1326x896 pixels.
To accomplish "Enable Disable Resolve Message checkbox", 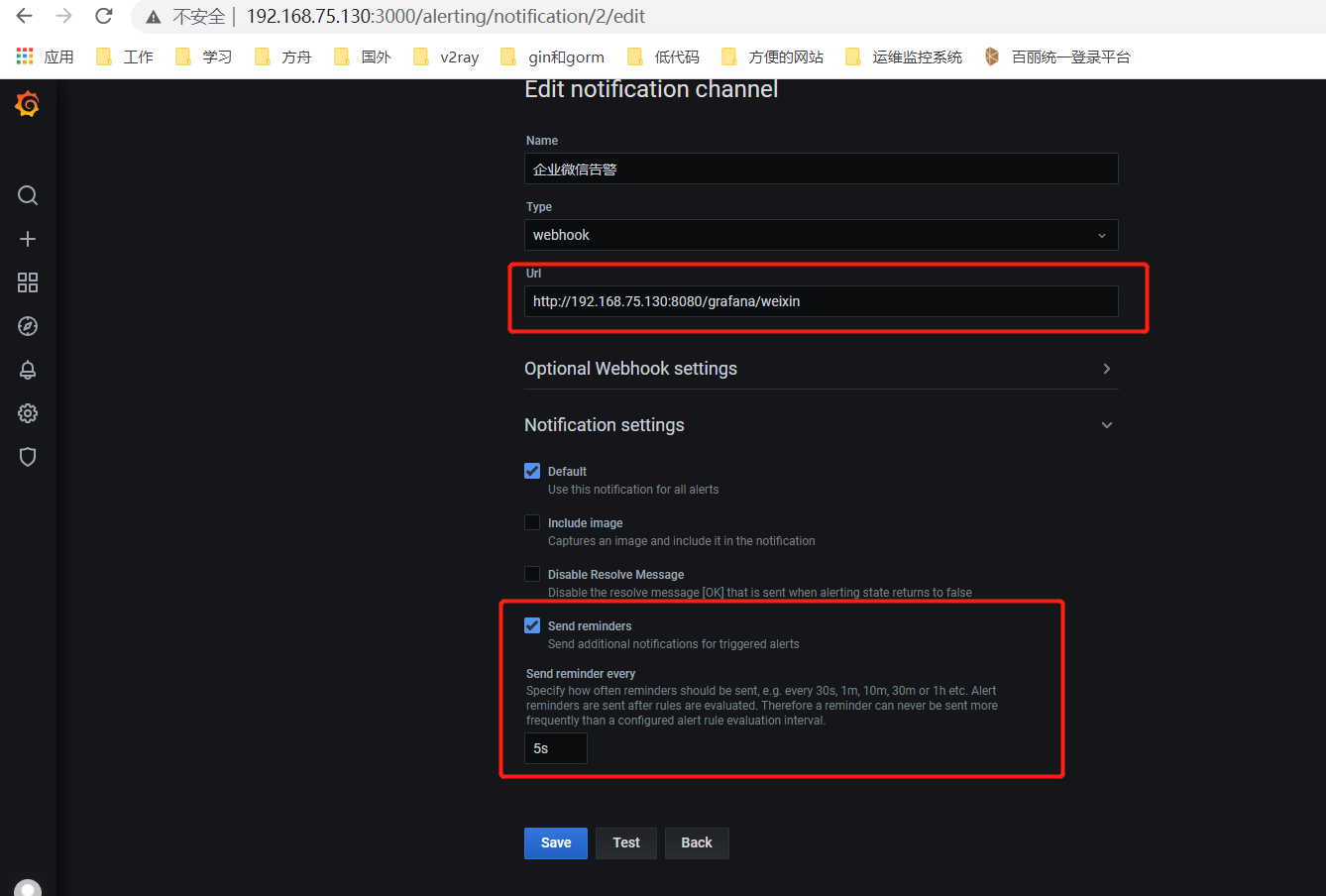I will coord(532,574).
